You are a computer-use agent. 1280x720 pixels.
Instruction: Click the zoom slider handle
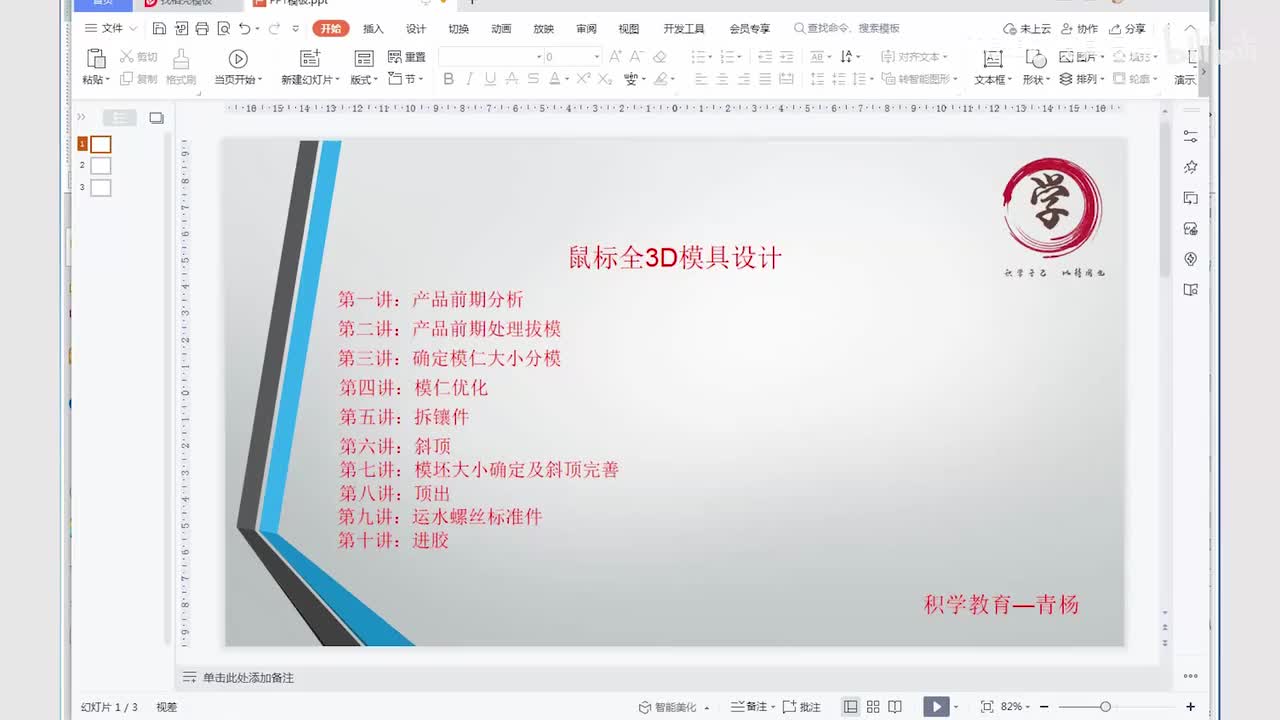(1105, 706)
